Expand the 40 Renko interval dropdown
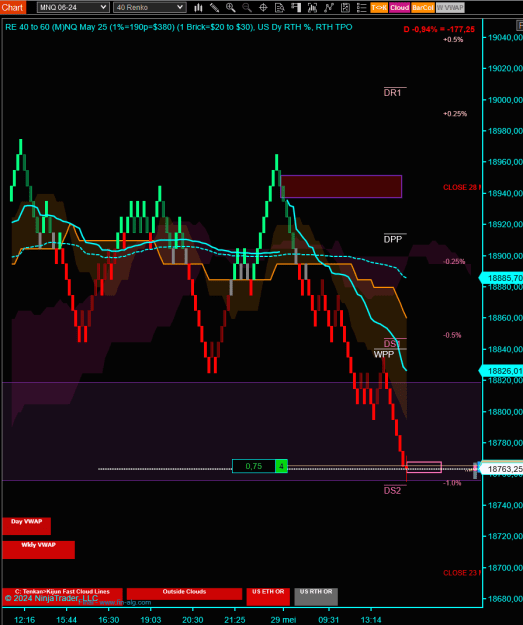 (149, 7)
